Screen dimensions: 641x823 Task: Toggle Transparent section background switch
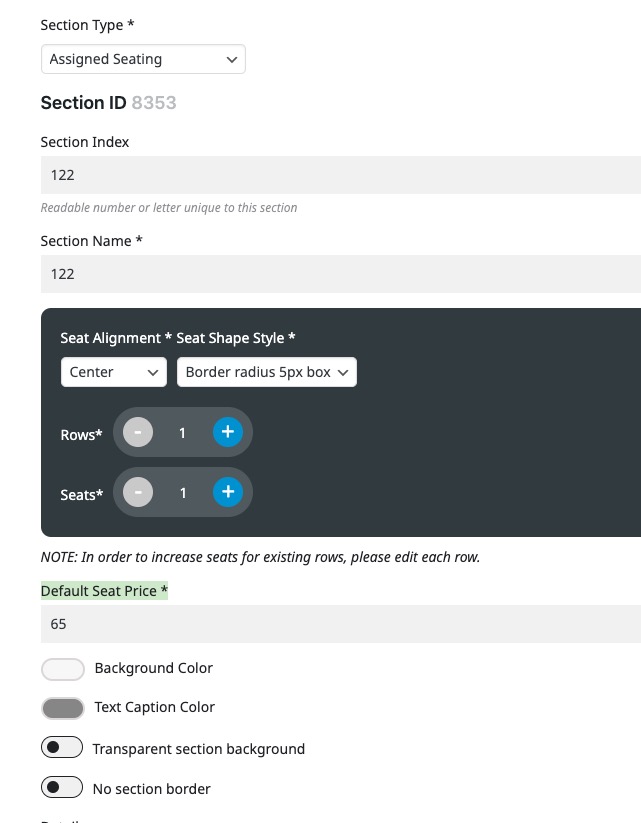62,747
